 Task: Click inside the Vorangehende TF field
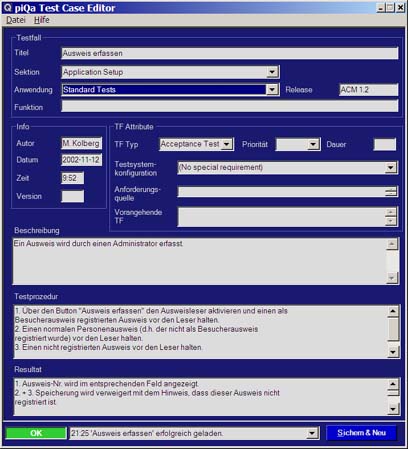(281, 217)
